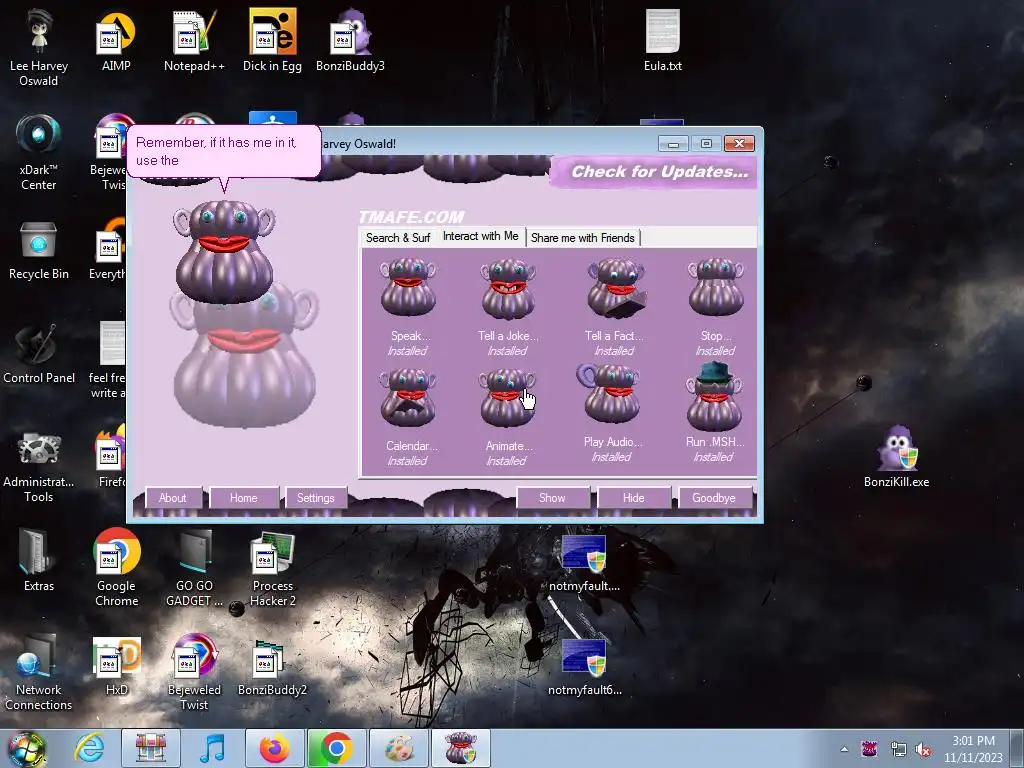The height and width of the screenshot is (768, 1024).
Task: Click the Hide button
Action: [x=633, y=498]
